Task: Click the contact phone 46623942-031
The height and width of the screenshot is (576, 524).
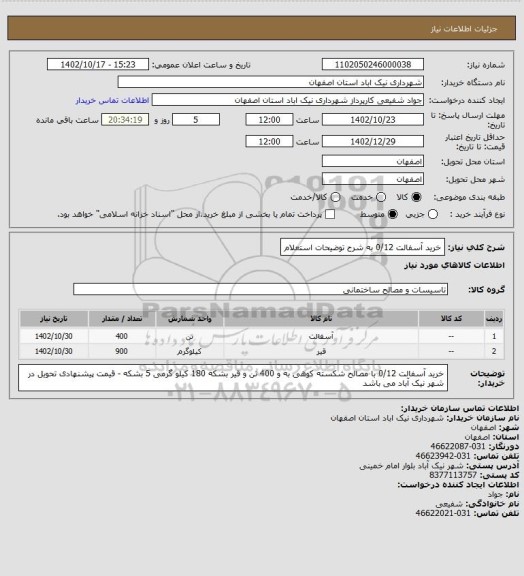Action: click(x=443, y=456)
